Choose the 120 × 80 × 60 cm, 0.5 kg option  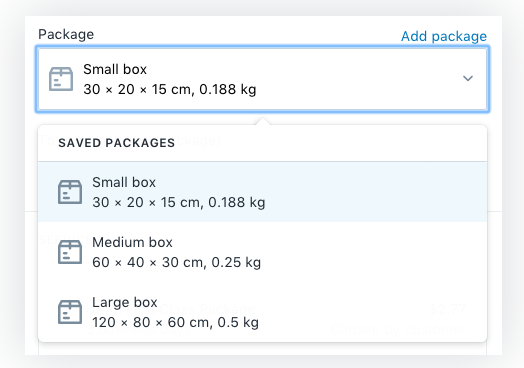[x=175, y=322]
